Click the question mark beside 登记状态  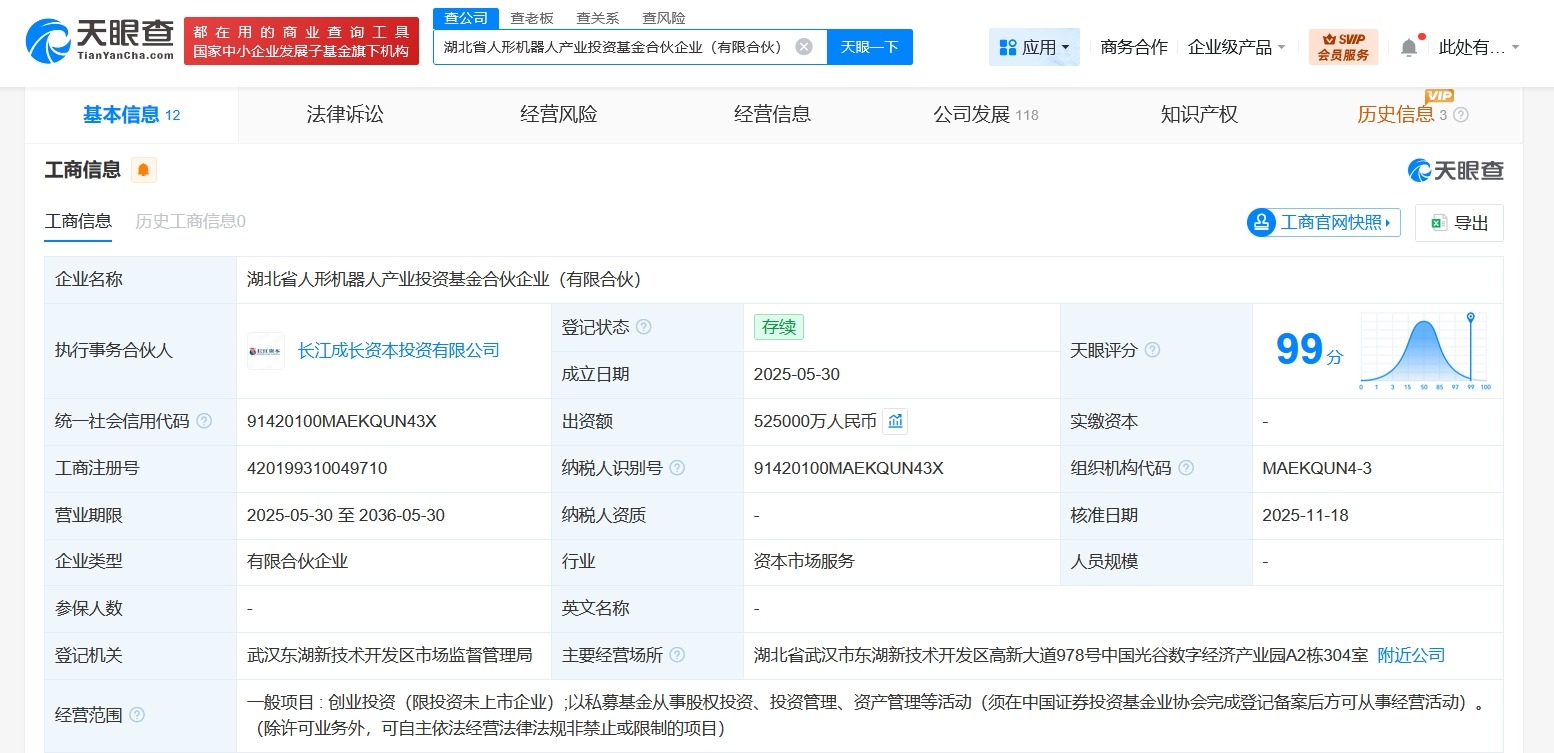644,327
